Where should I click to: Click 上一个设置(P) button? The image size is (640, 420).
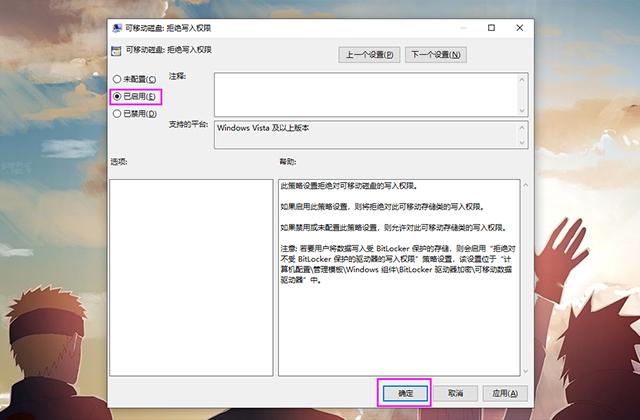click(369, 55)
